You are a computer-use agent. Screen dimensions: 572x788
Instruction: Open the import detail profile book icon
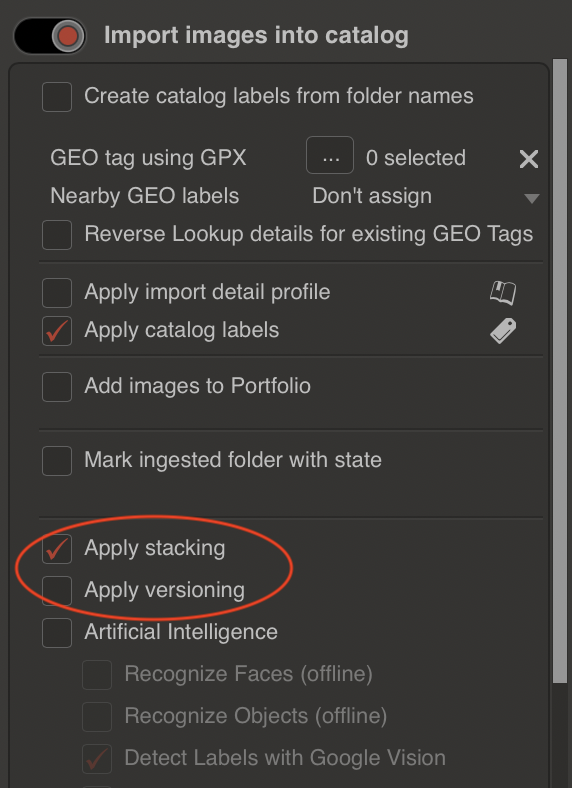point(503,292)
